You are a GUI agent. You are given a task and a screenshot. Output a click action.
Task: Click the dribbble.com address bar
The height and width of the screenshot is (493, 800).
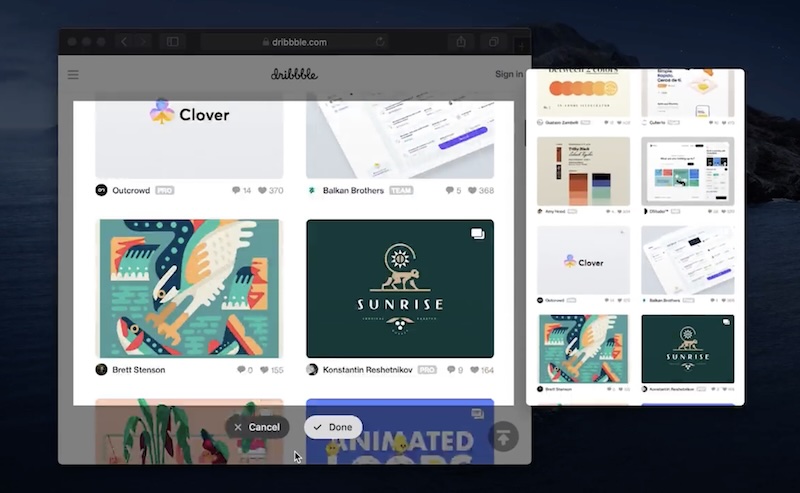coord(294,42)
